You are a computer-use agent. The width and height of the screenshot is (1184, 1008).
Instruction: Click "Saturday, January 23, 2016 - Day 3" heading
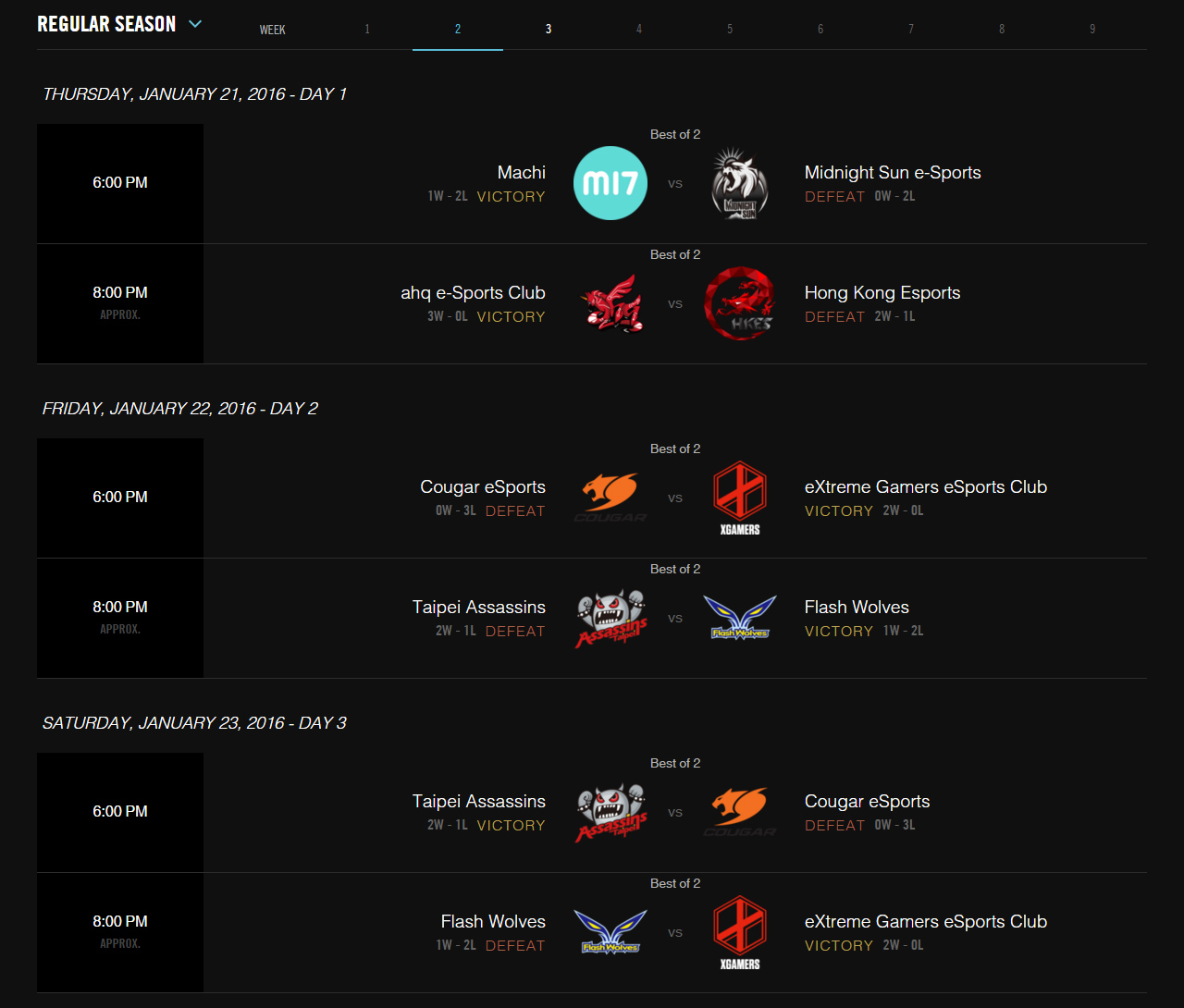tap(194, 723)
